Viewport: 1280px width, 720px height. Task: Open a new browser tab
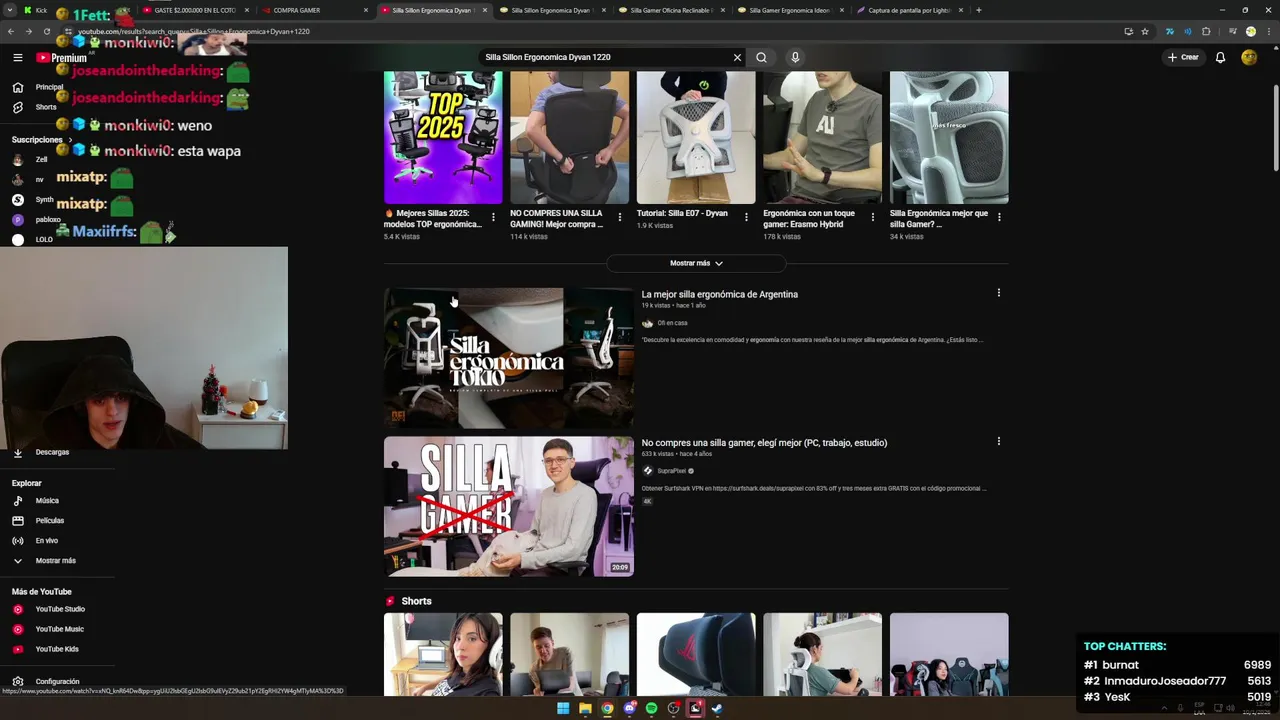[978, 10]
